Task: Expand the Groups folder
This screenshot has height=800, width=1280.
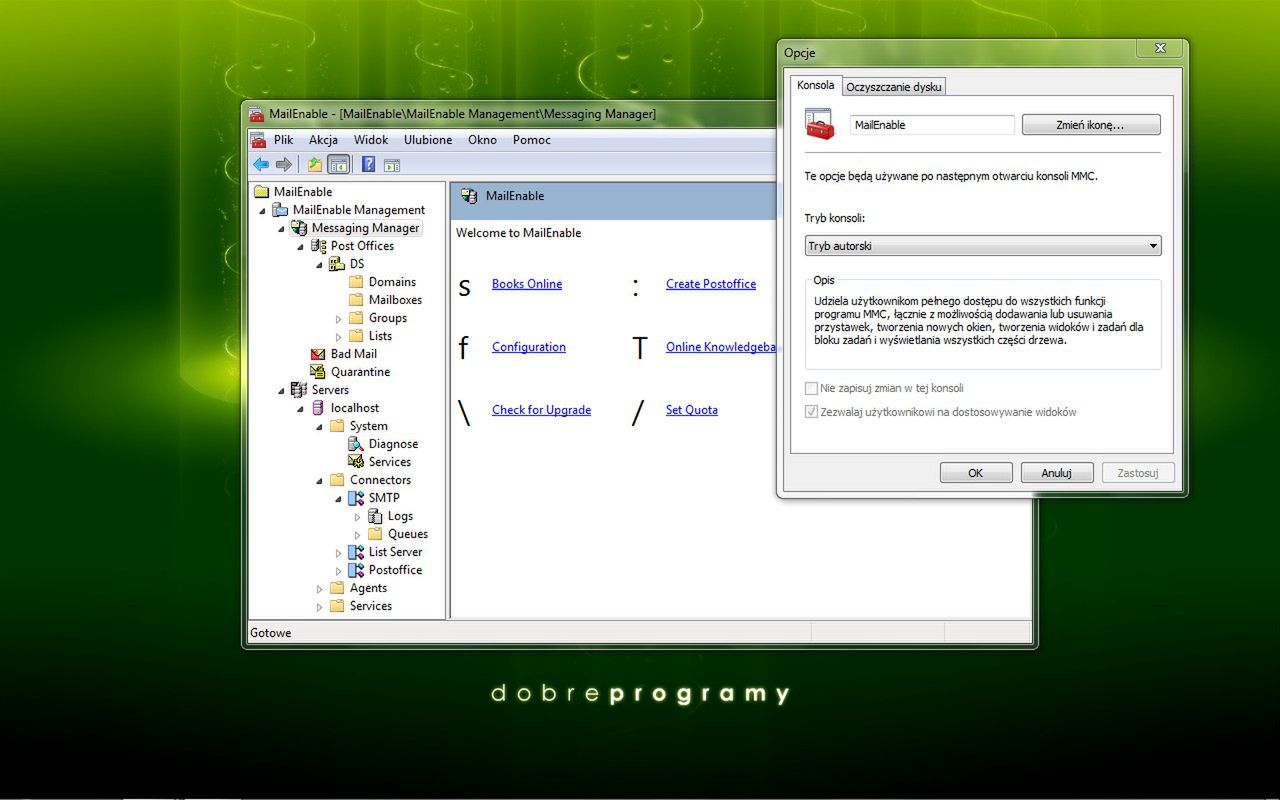Action: click(339, 319)
